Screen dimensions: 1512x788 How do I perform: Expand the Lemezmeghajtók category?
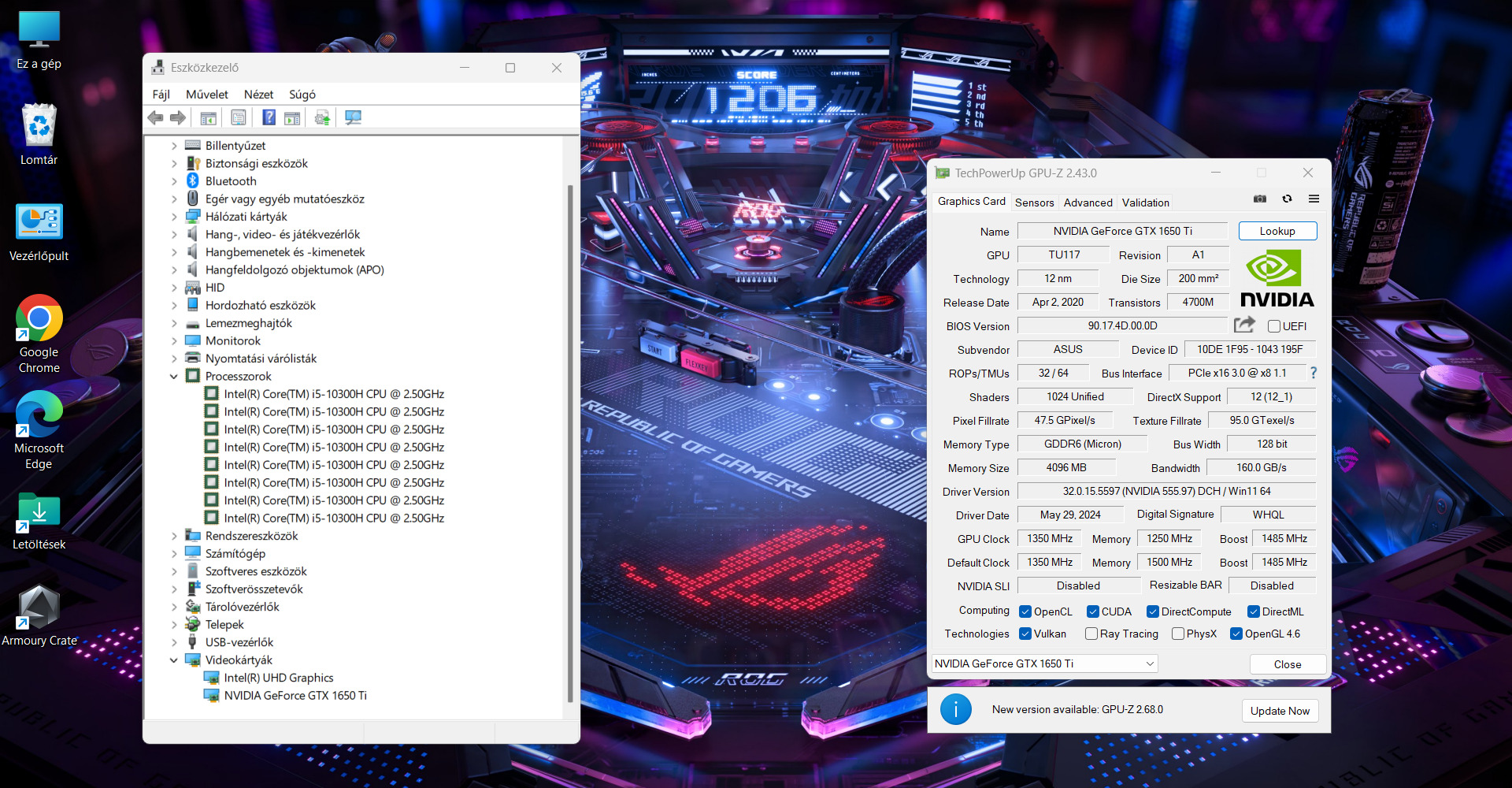click(174, 323)
